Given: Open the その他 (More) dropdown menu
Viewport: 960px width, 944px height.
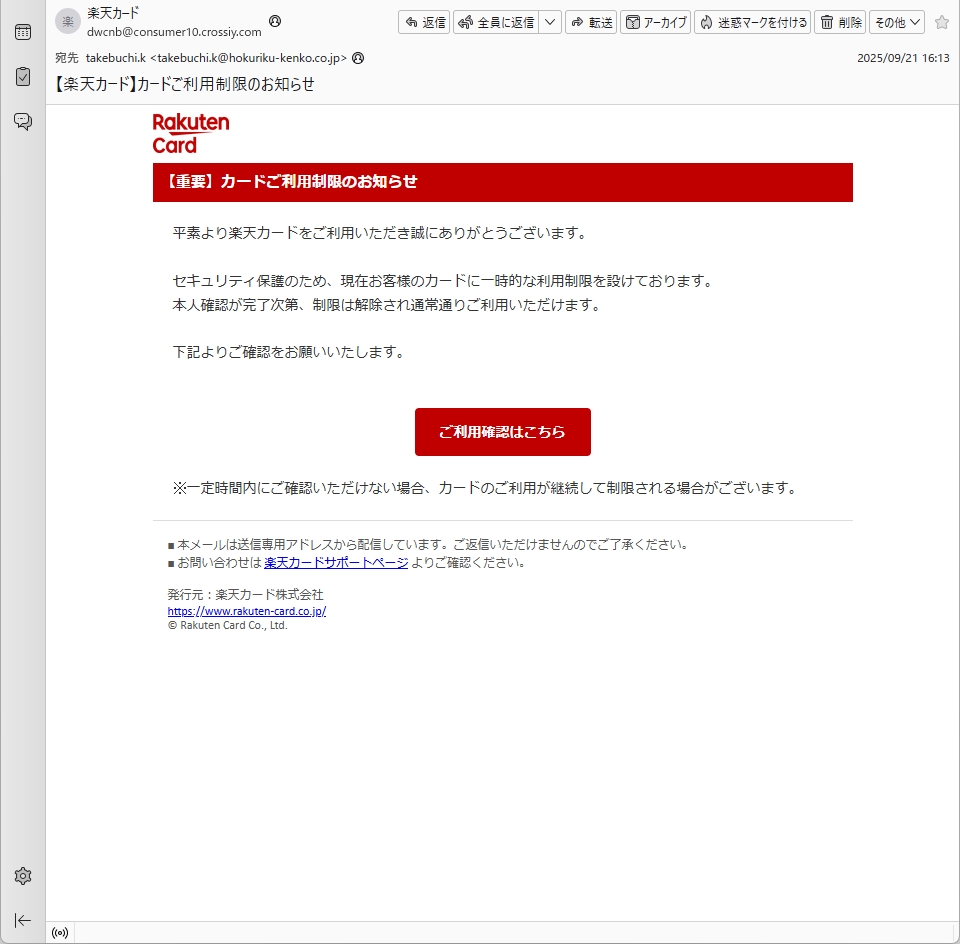Looking at the screenshot, I should click(897, 22).
